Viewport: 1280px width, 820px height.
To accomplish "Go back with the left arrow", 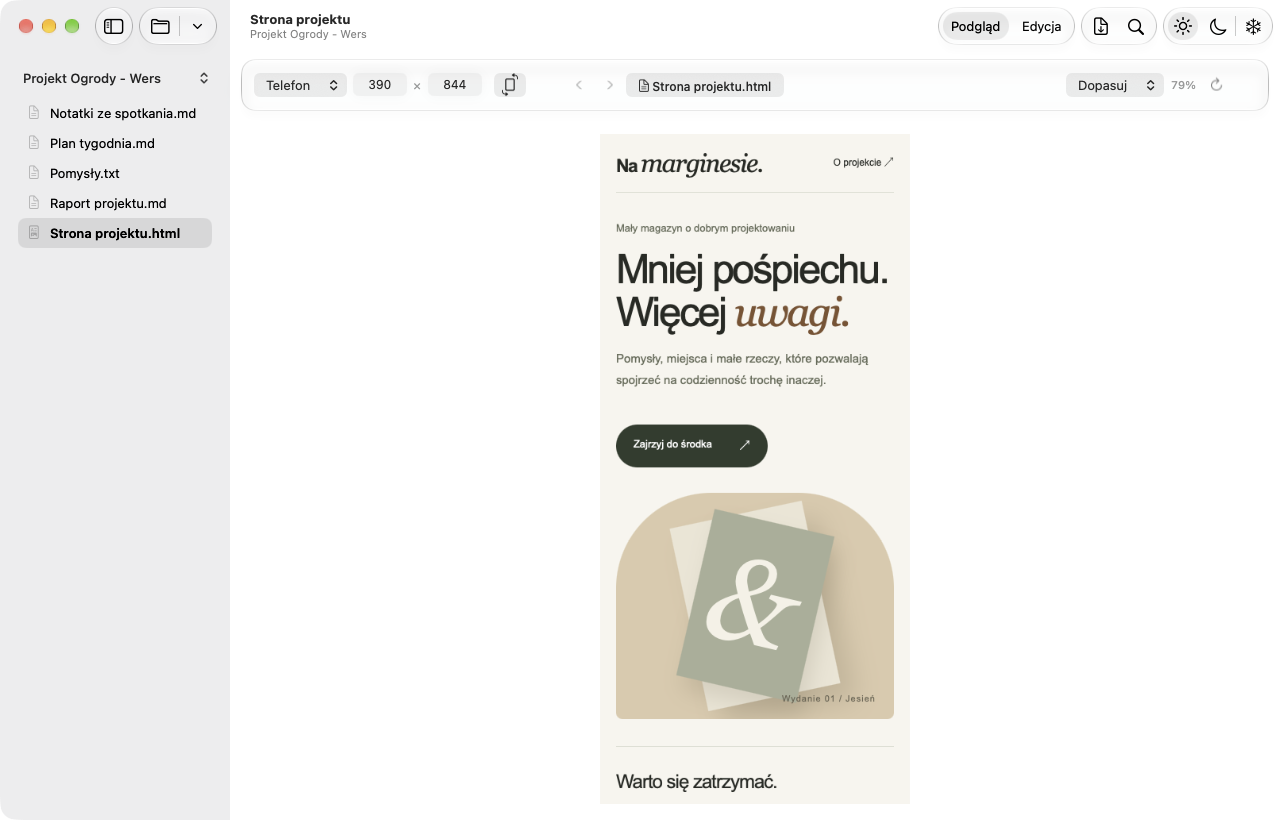I will click(x=579, y=85).
